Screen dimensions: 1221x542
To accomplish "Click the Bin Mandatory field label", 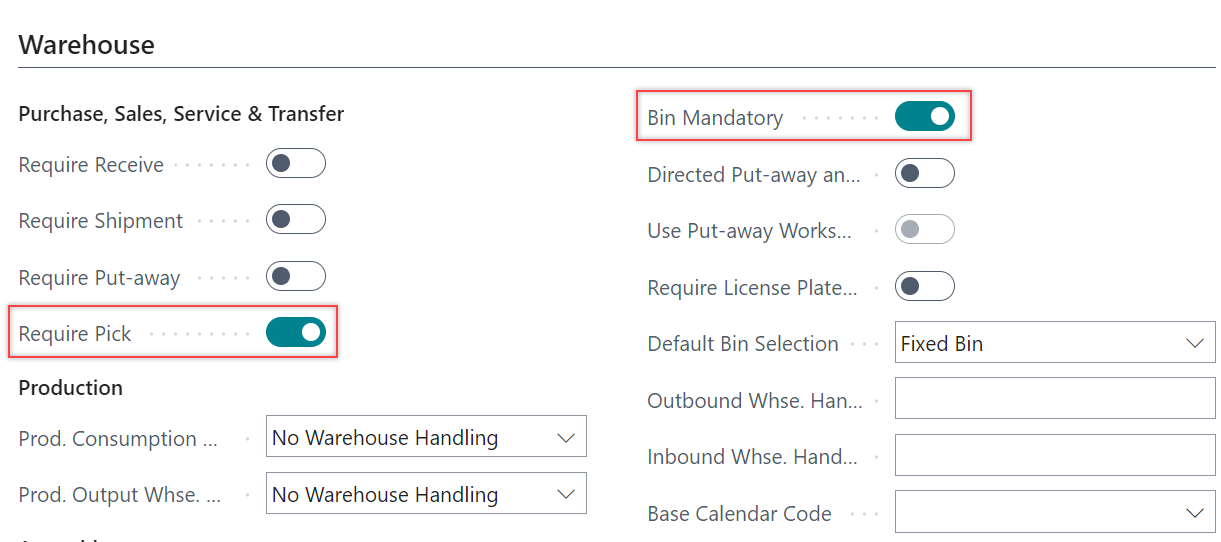I will point(715,118).
